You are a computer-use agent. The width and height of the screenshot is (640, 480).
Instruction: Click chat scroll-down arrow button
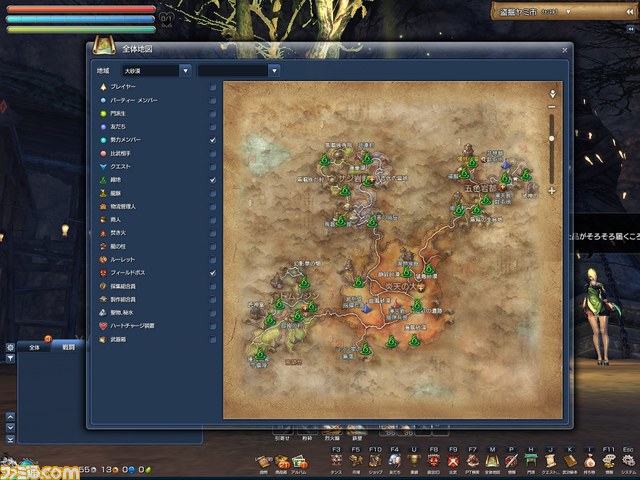tap(10, 428)
